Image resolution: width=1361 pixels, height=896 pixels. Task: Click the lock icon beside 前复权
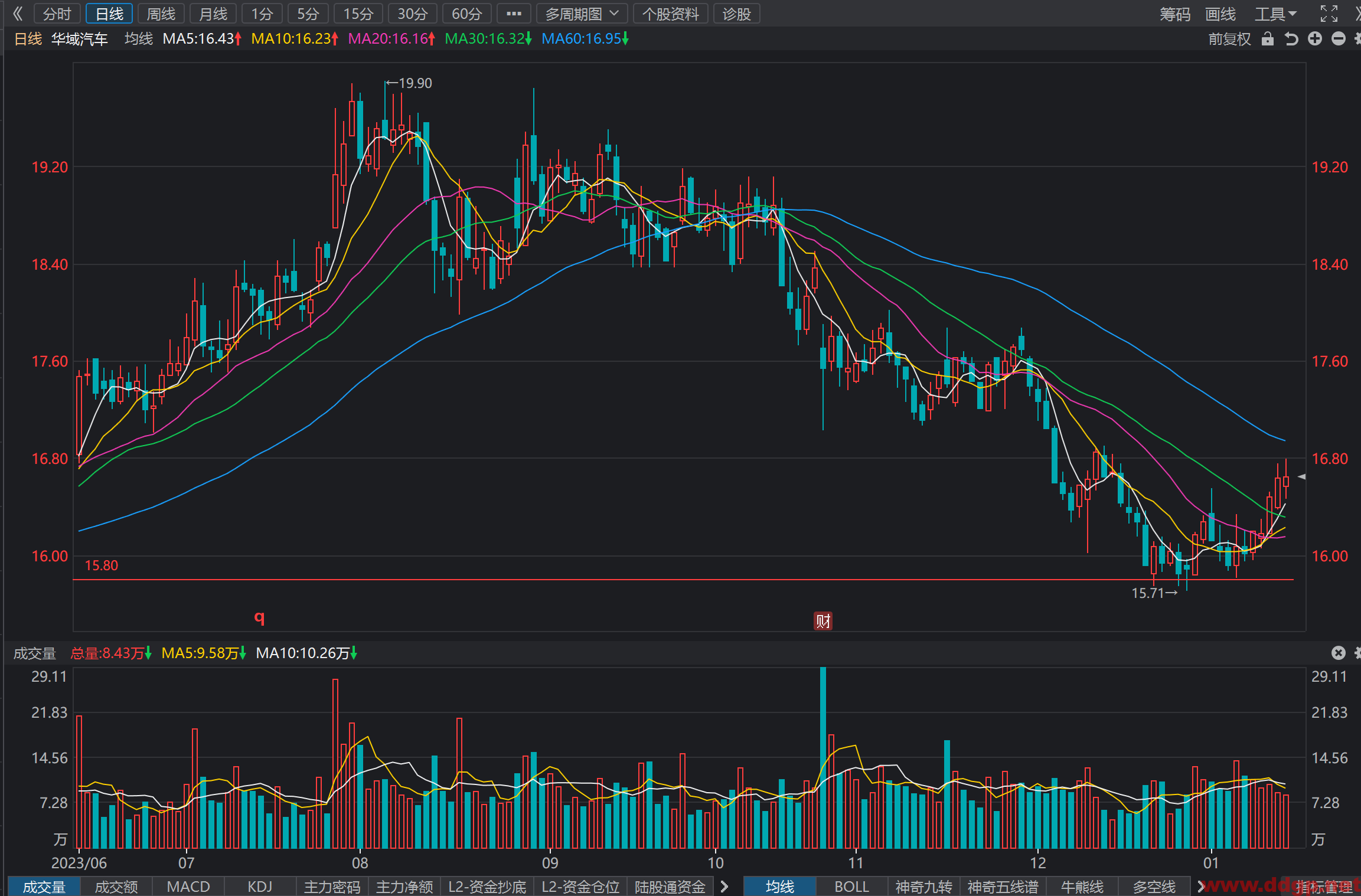coord(1267,39)
